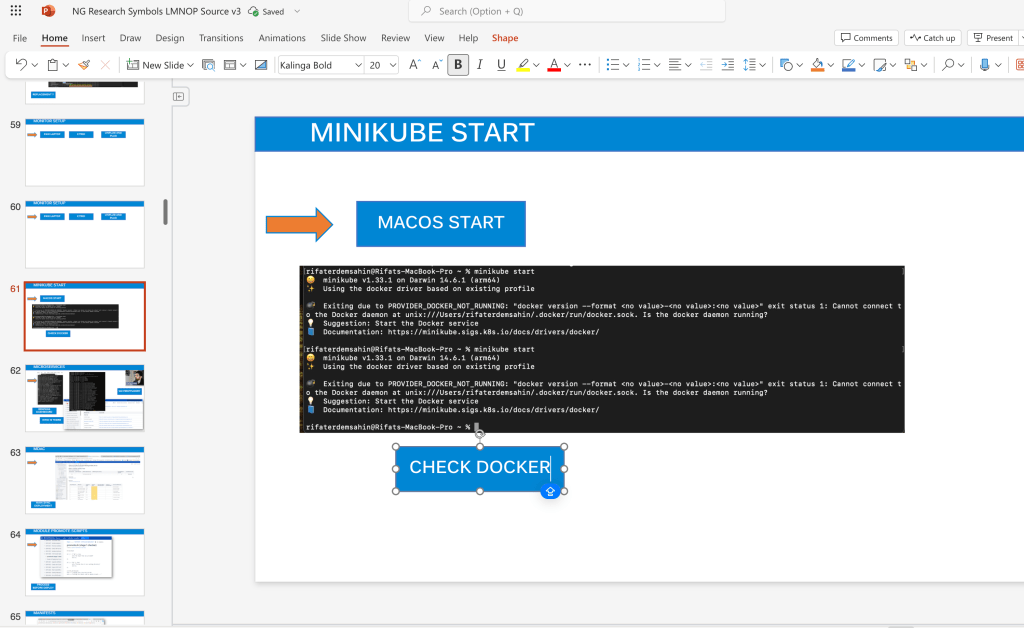Click the orange arrow shape on slide
The height and width of the screenshot is (628, 1024).
(300, 225)
